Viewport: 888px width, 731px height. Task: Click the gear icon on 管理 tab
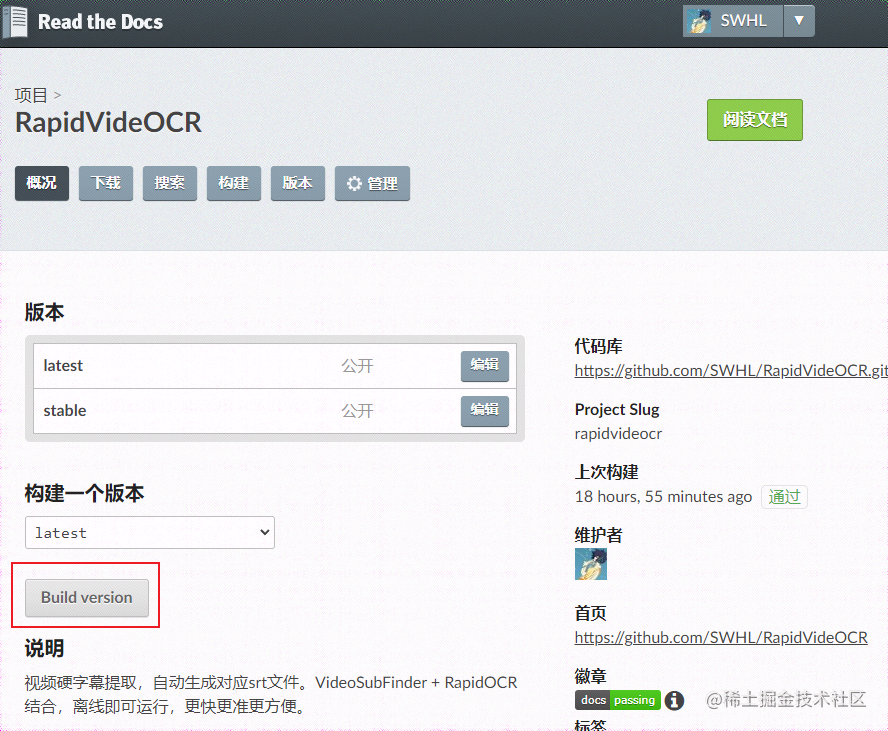click(x=355, y=183)
